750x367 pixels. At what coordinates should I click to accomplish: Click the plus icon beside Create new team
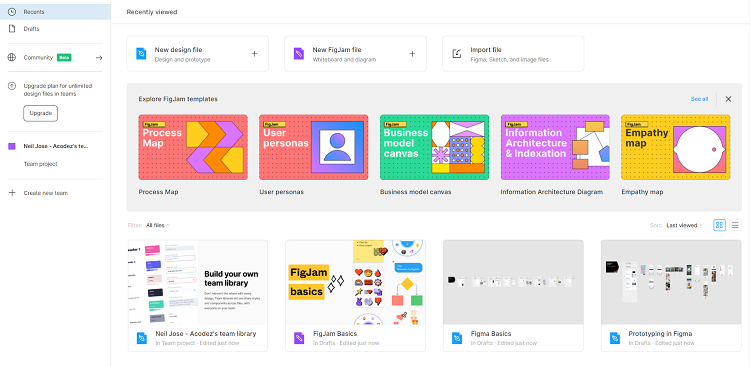click(12, 193)
